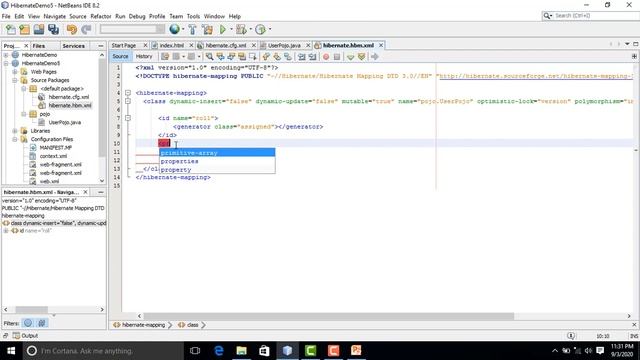Image resolution: width=640 pixels, height=360 pixels.
Task: Select properties in the completion popup
Action: point(217,161)
